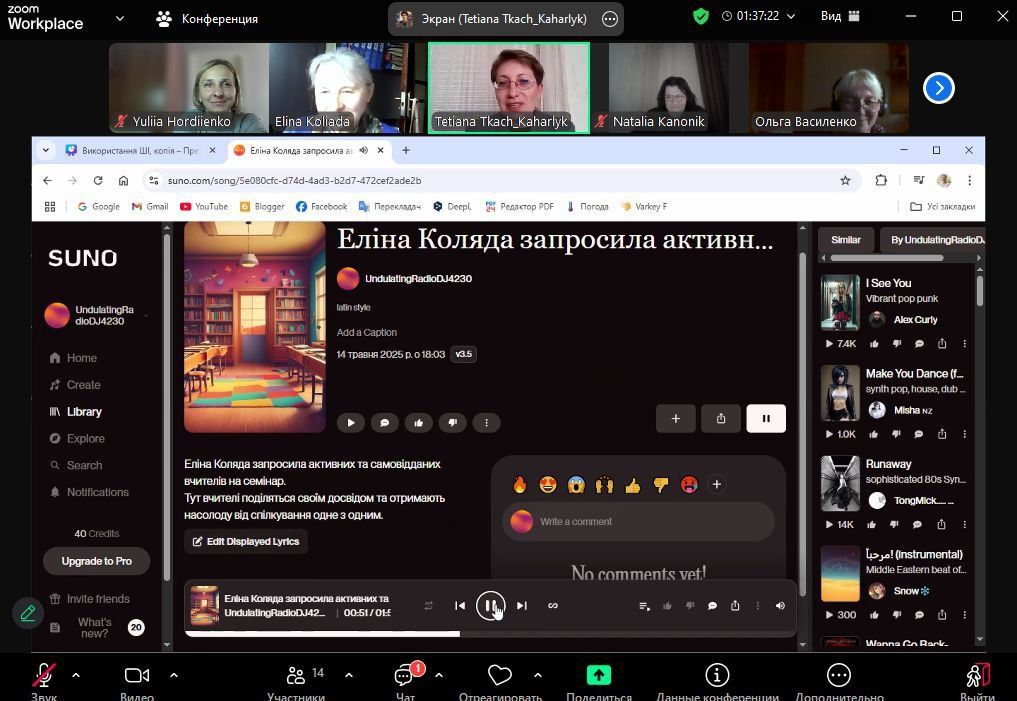Viewport: 1017px width, 701px height.
Task: Mute the Suno browser tab audio
Action: point(364,150)
